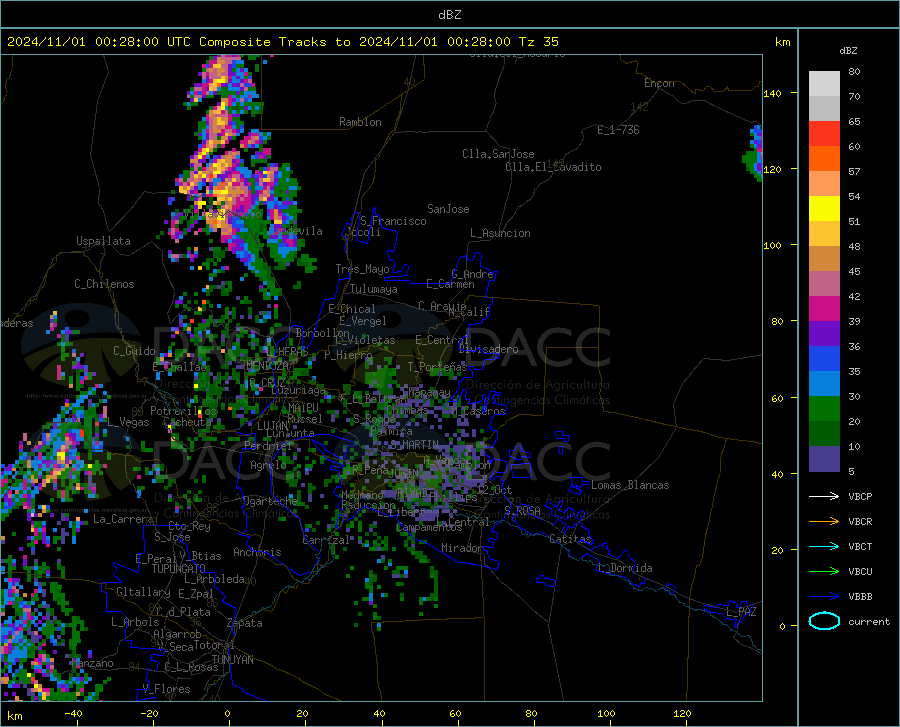This screenshot has width=900, height=727.
Task: Click the white VBCP arrow legend icon
Action: [824, 496]
